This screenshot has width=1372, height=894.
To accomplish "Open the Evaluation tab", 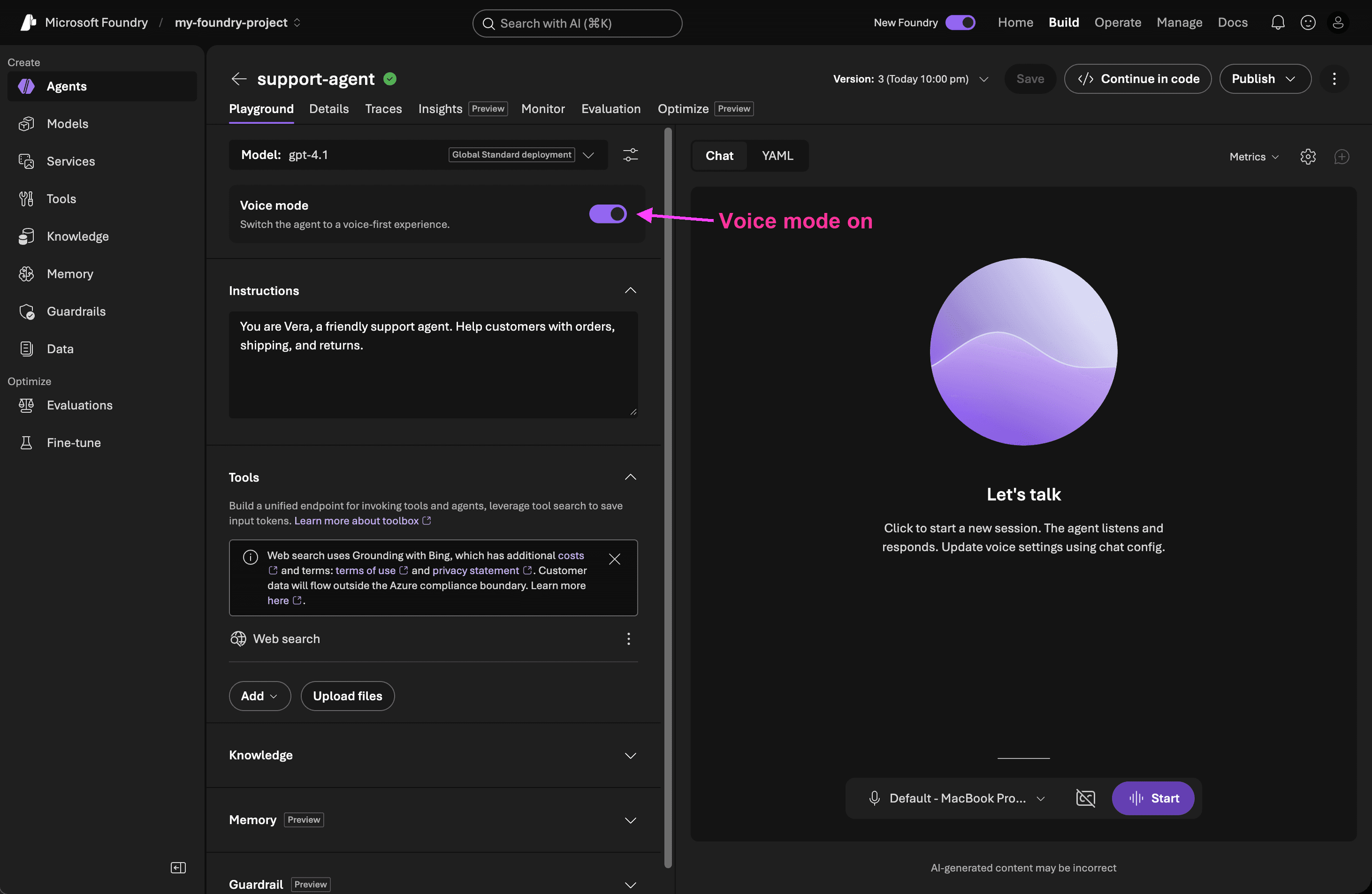I will (611, 109).
